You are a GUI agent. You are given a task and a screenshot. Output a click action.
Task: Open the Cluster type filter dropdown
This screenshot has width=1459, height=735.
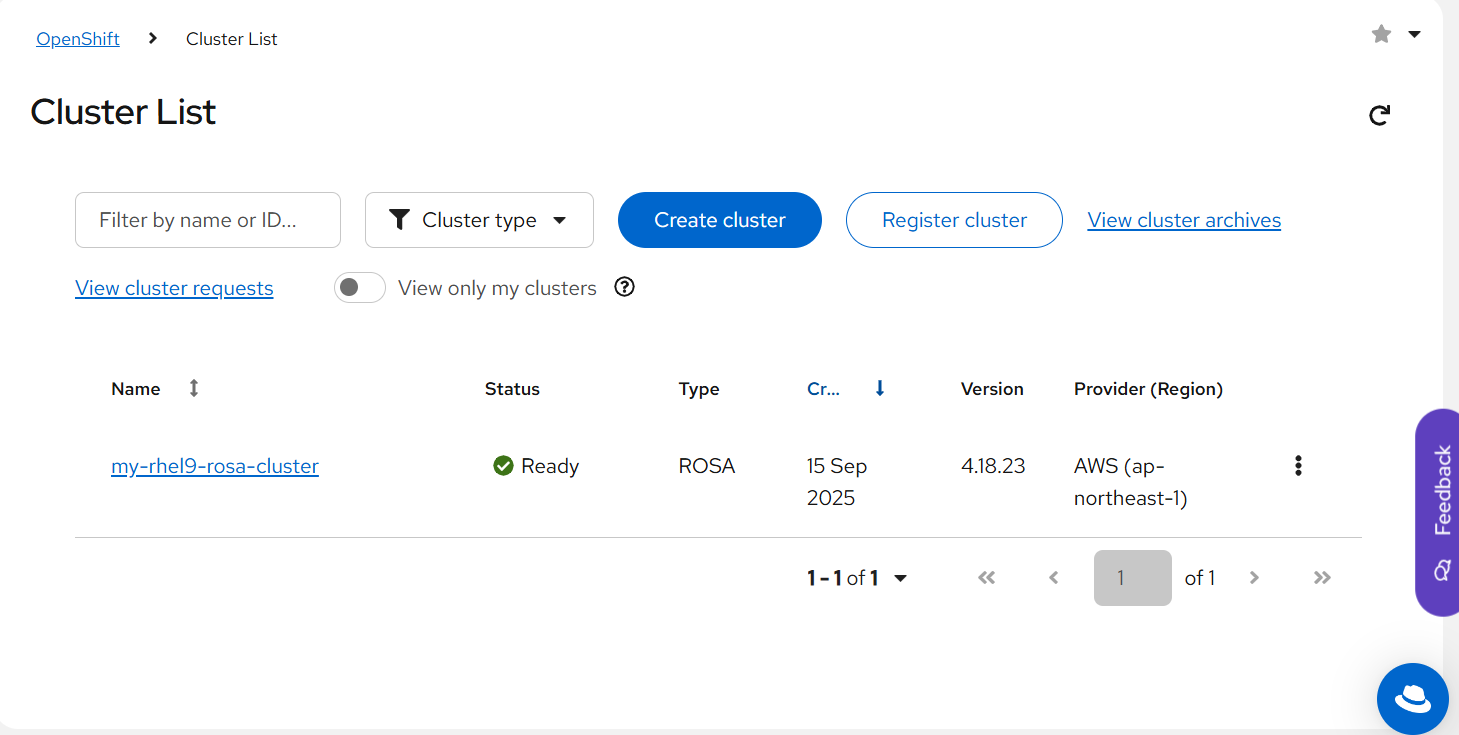tap(479, 220)
